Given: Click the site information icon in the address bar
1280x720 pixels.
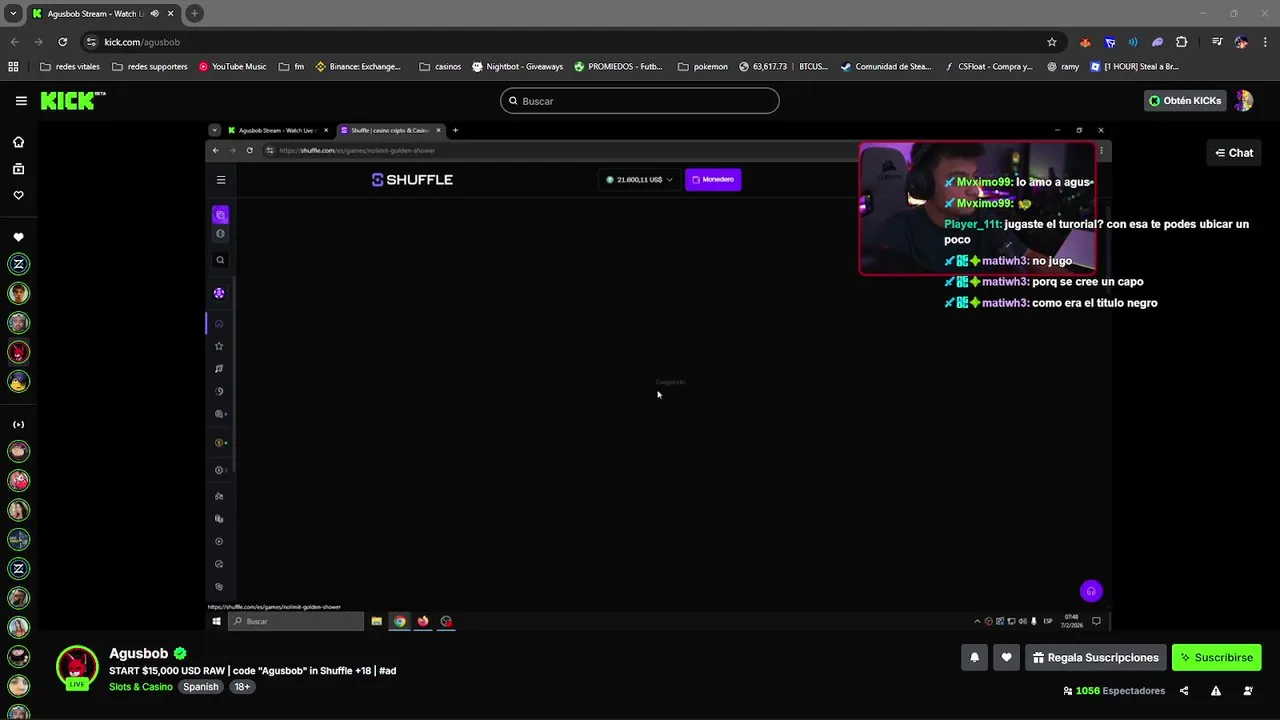Looking at the screenshot, I should click(91, 42).
